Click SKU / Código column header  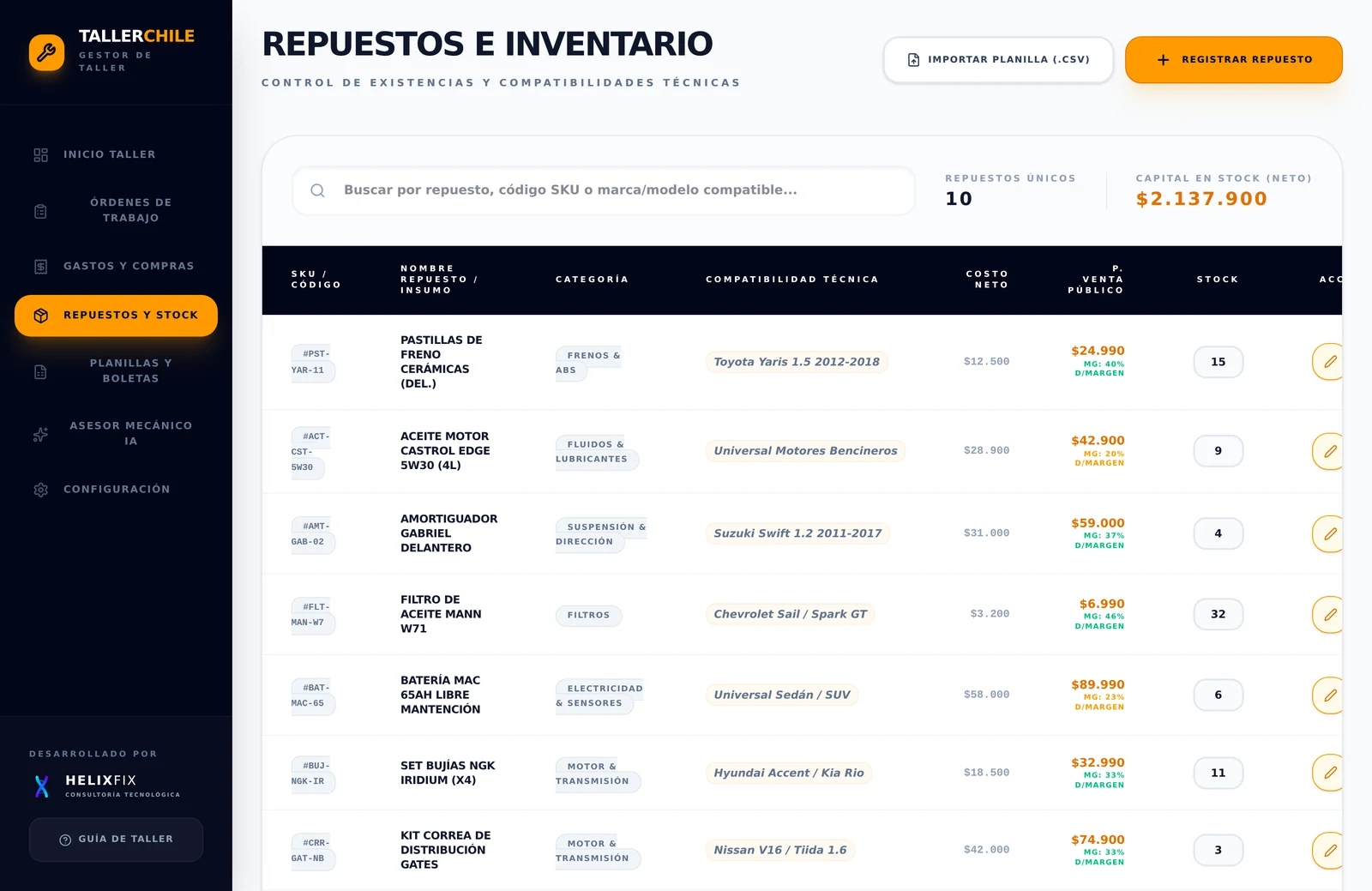[316, 280]
